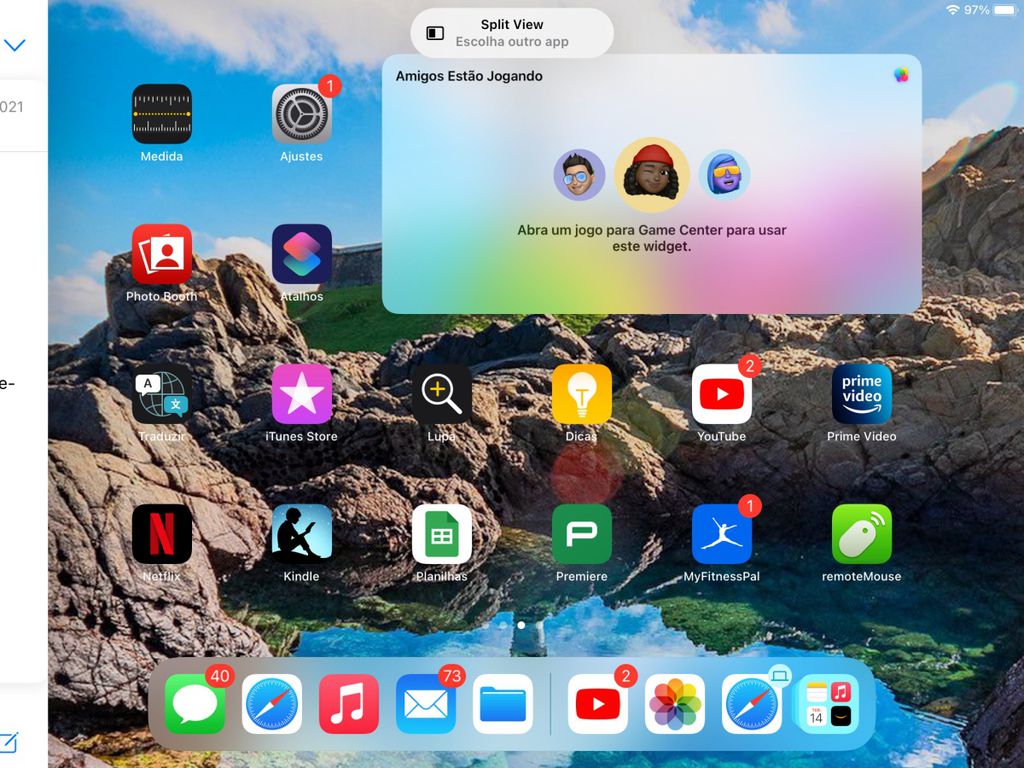Open the Lupa magnifier app
This screenshot has width=1024, height=768.
coord(441,394)
